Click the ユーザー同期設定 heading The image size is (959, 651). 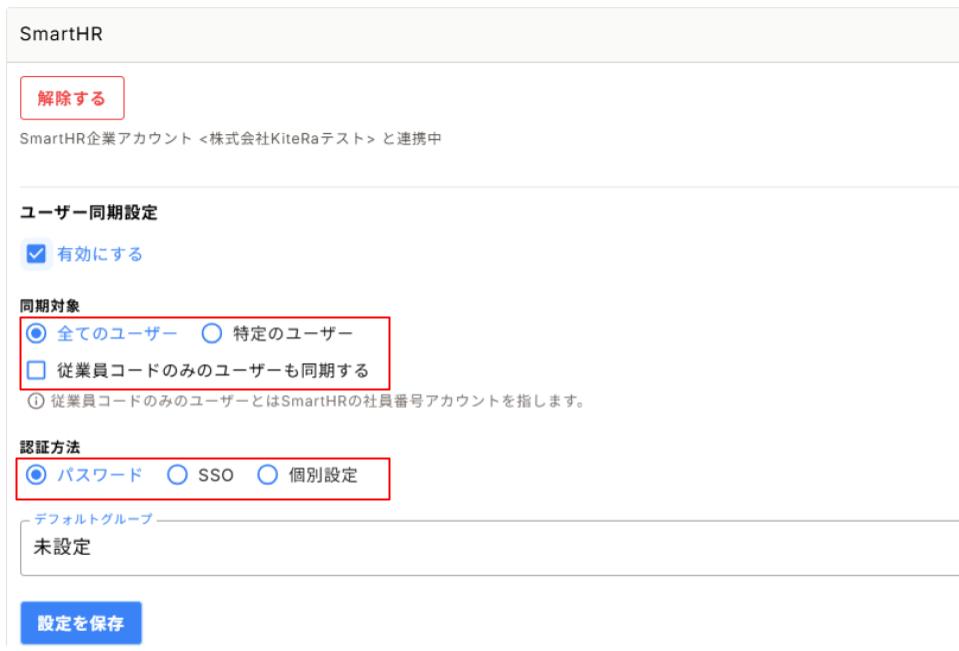[89, 212]
